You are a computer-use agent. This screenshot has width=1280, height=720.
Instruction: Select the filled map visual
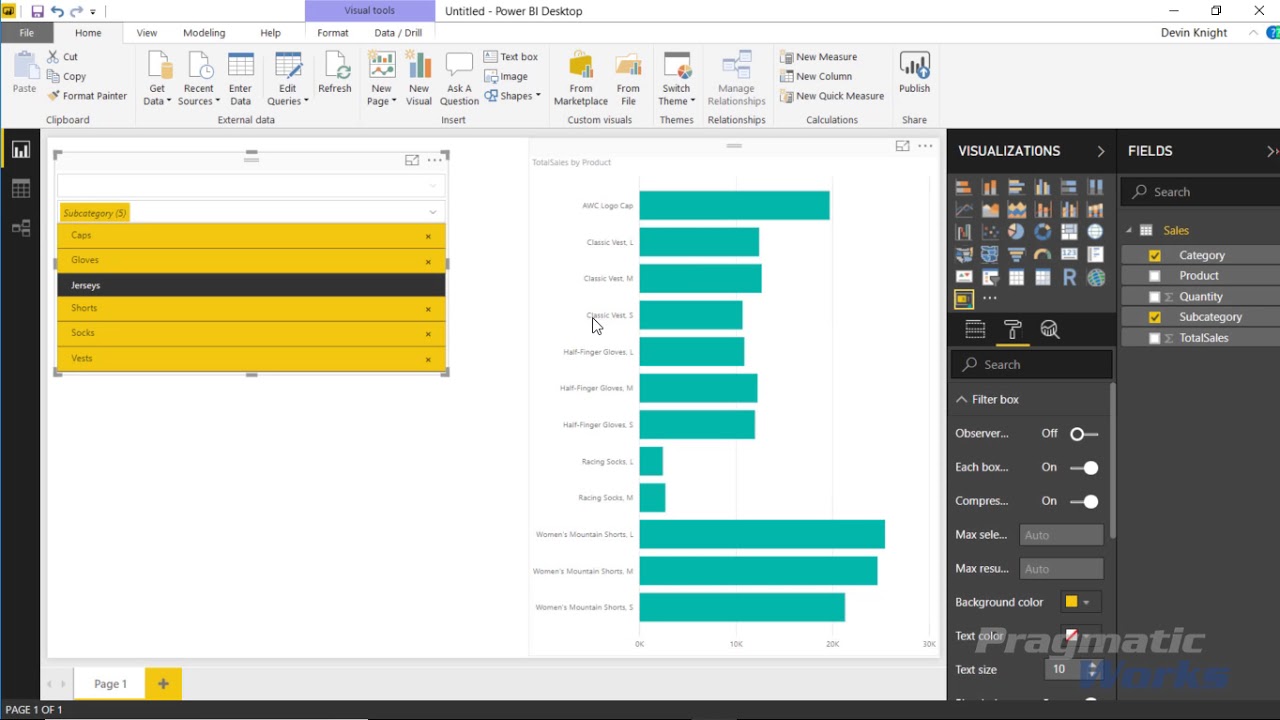[964, 255]
